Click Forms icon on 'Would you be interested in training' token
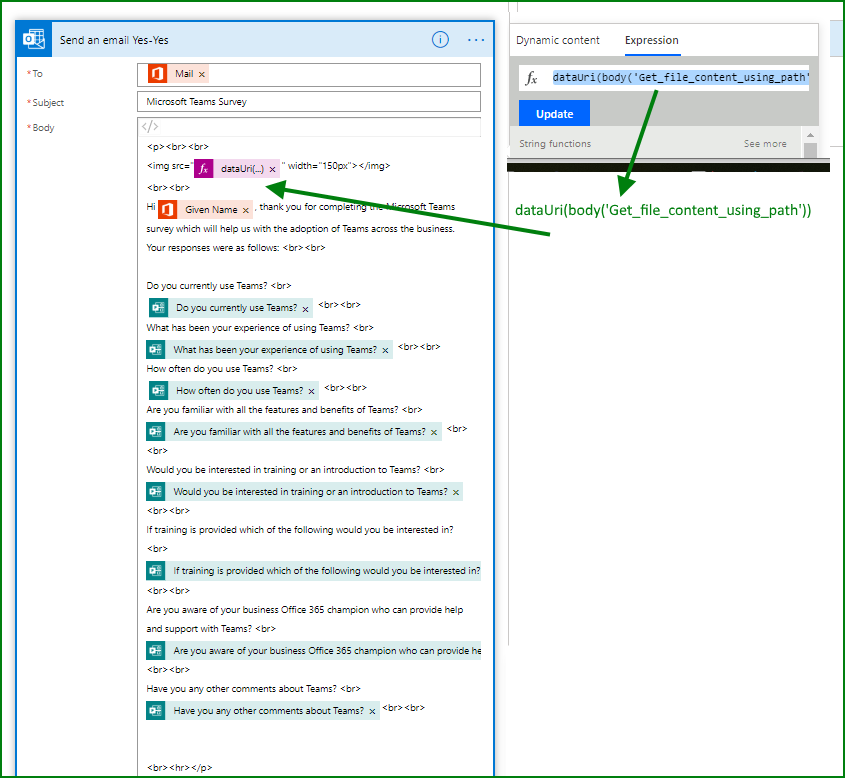This screenshot has height=778, width=845. 156,491
